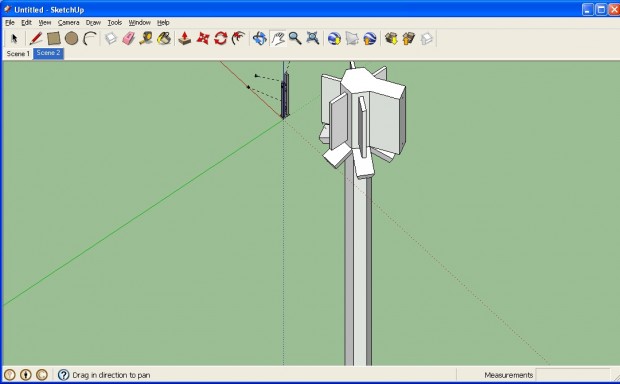Click the geo-location status bar icon
The image size is (620, 384).
[9, 375]
